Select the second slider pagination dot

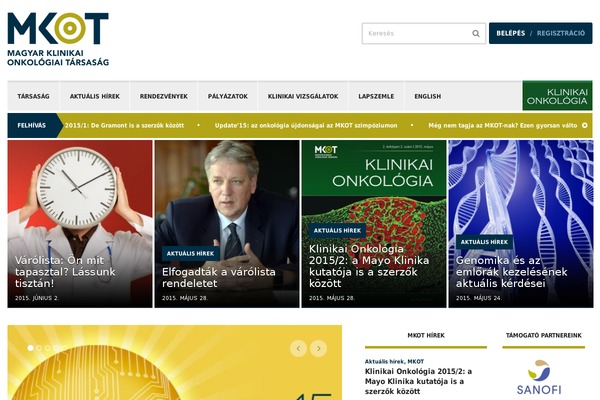click(39, 348)
